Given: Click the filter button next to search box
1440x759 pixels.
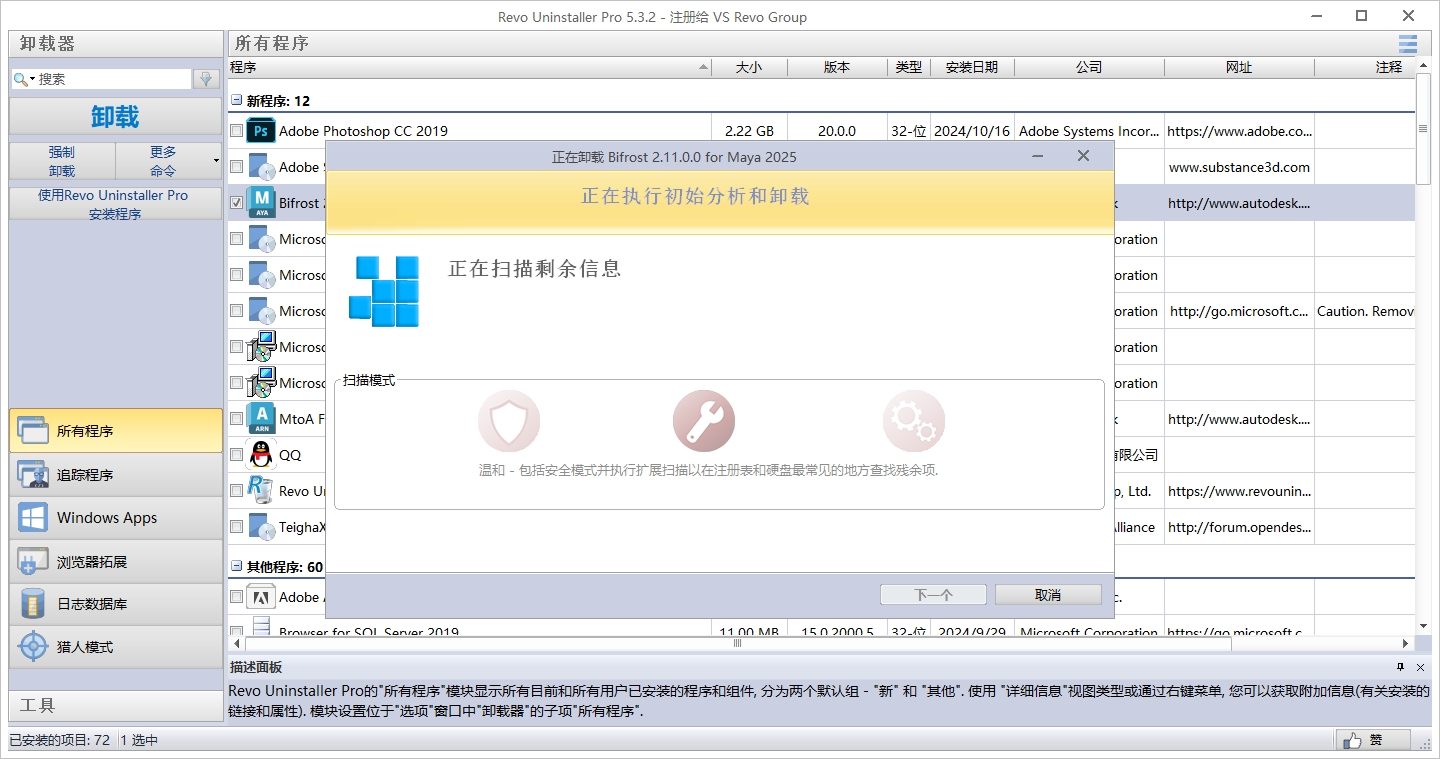Looking at the screenshot, I should click(207, 79).
